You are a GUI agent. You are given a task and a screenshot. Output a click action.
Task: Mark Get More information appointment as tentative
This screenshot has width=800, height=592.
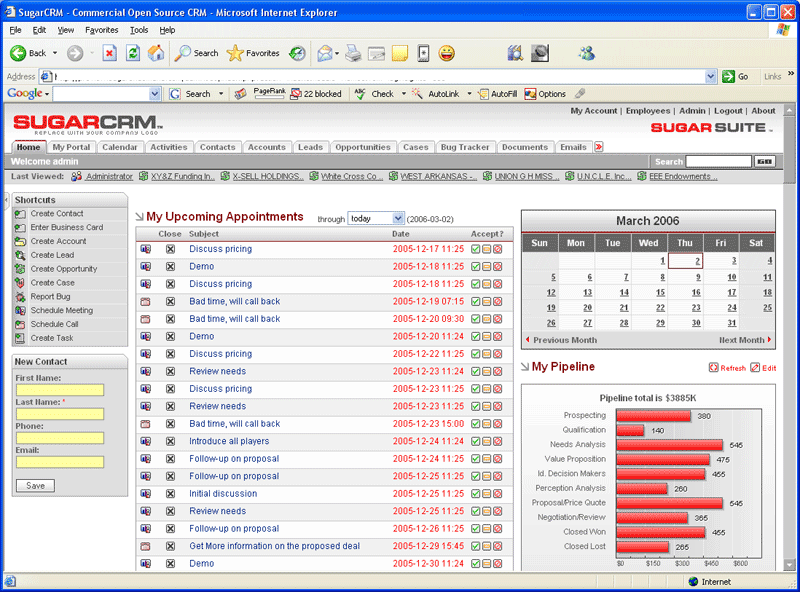(x=487, y=547)
